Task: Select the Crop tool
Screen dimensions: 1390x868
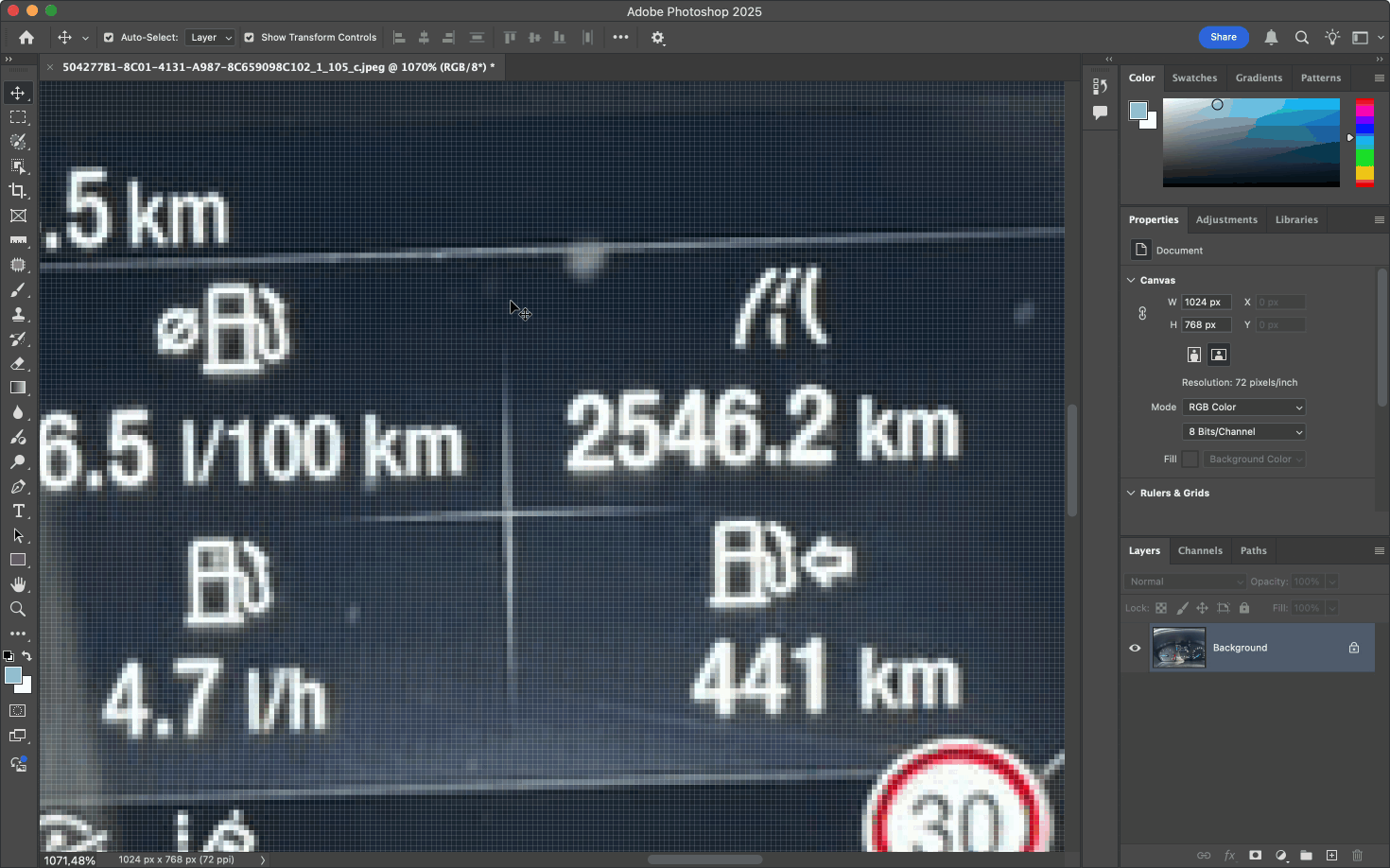Action: [18, 191]
